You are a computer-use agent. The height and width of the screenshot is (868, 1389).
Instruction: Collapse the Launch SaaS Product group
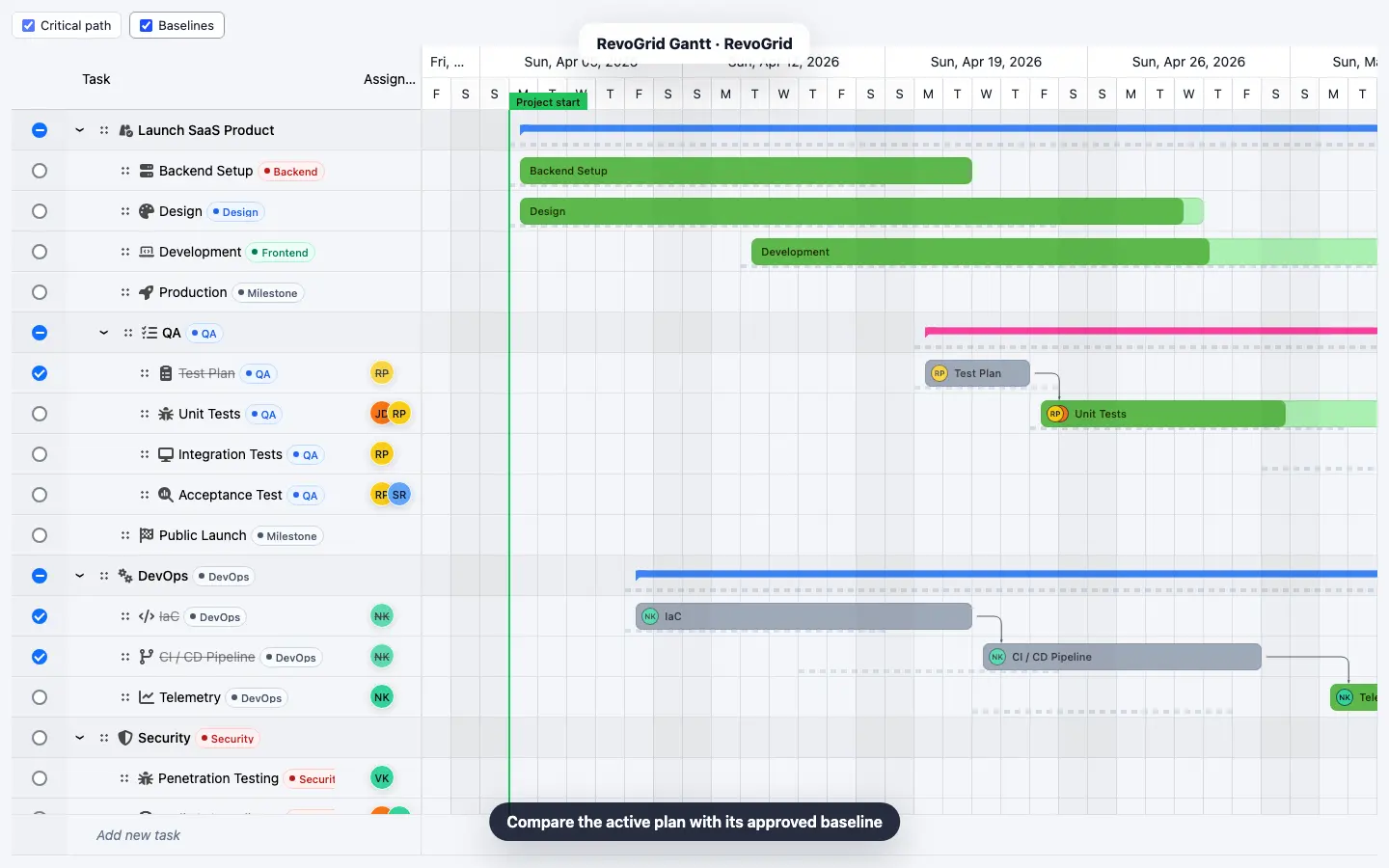point(80,130)
